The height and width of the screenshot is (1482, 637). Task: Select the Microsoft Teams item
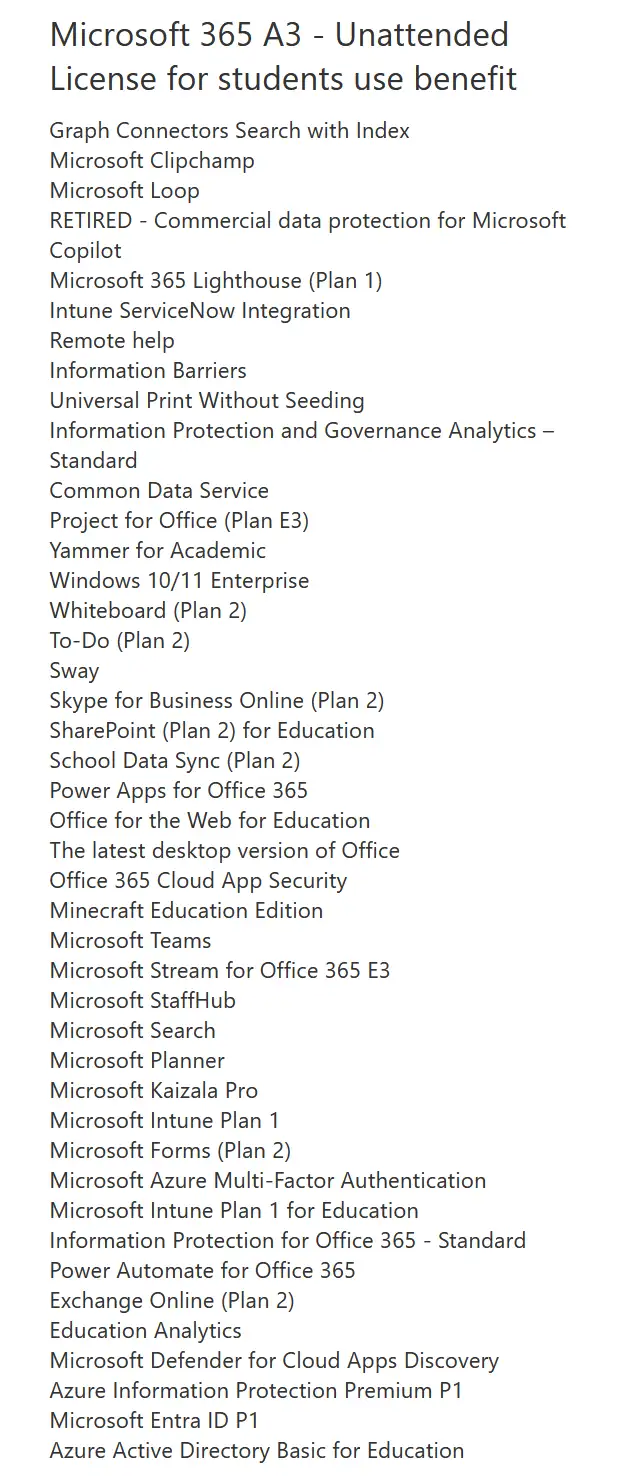[x=130, y=941]
